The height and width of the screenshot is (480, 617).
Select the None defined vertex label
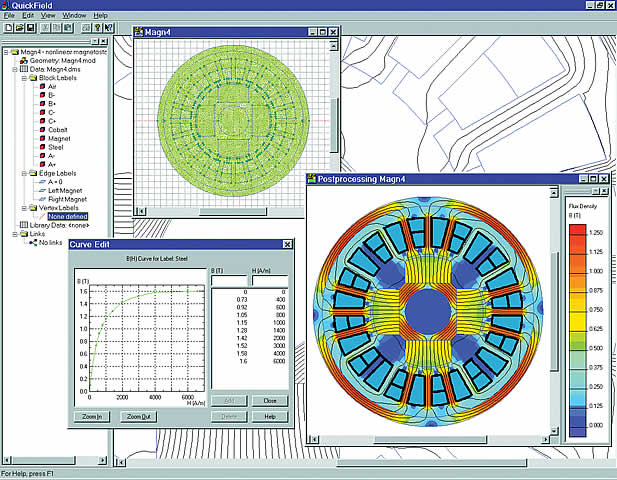(68, 216)
